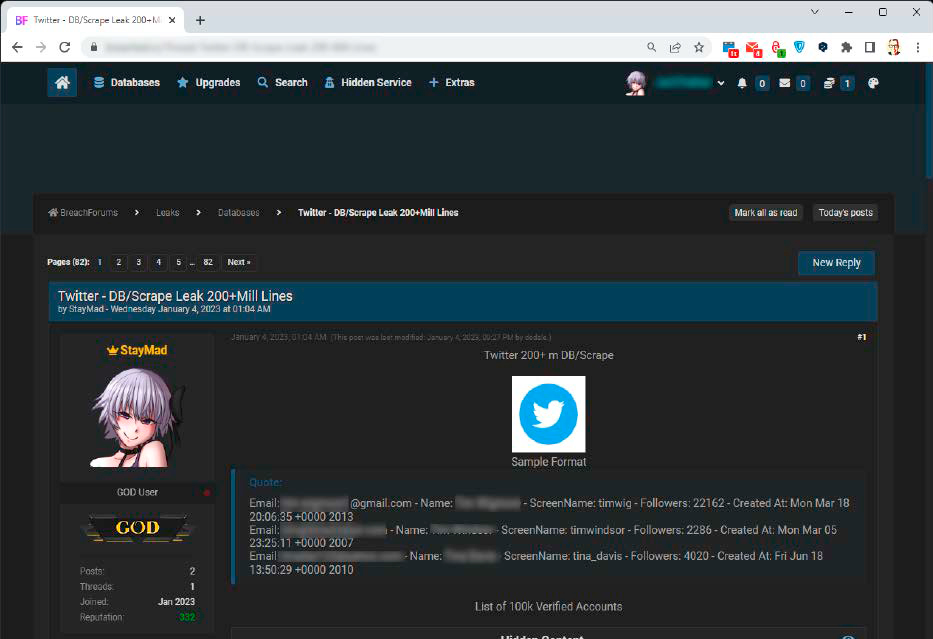933x639 pixels.
Task: Open the private messages envelope icon
Action: pos(784,83)
